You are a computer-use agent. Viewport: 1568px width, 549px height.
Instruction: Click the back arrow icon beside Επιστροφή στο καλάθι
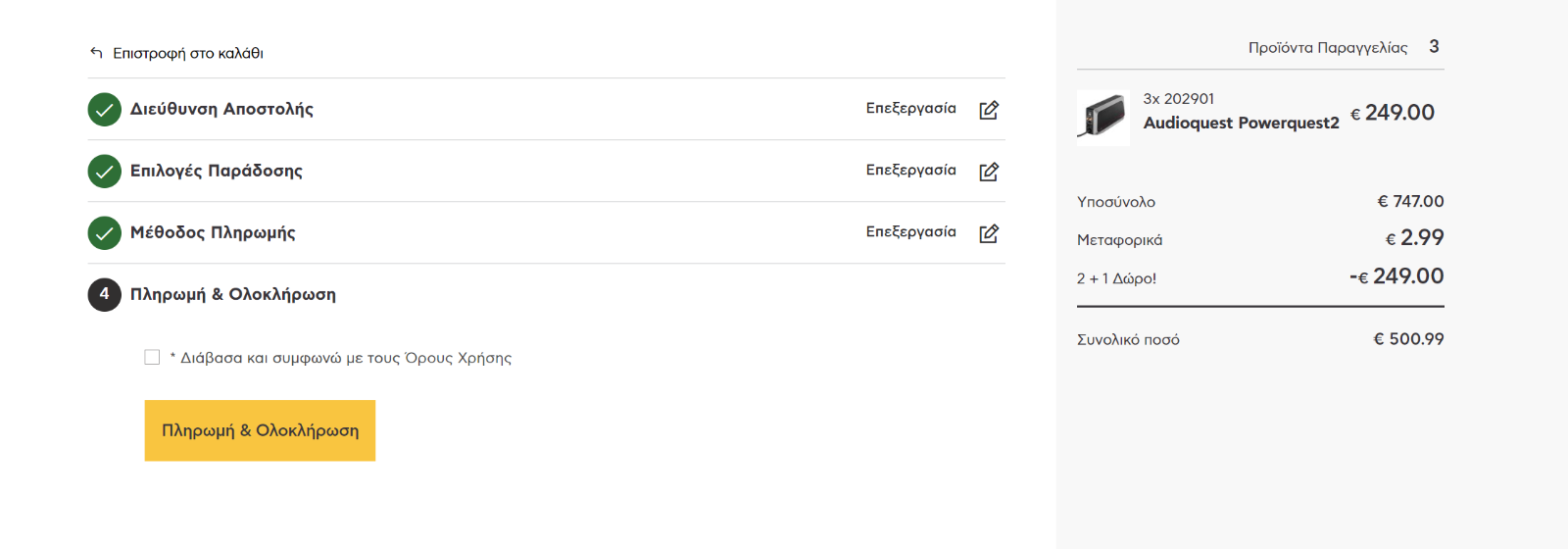click(x=96, y=53)
